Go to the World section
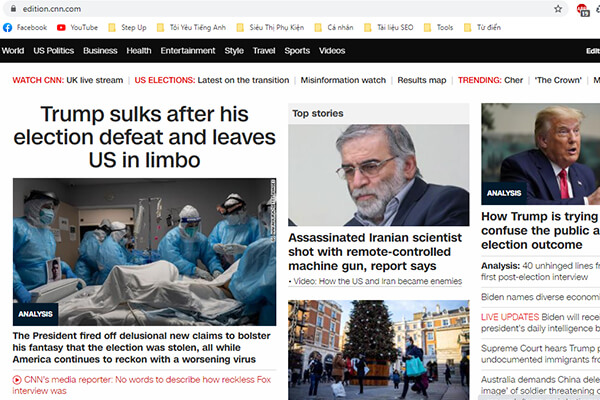This screenshot has height=400, width=600. coord(13,51)
